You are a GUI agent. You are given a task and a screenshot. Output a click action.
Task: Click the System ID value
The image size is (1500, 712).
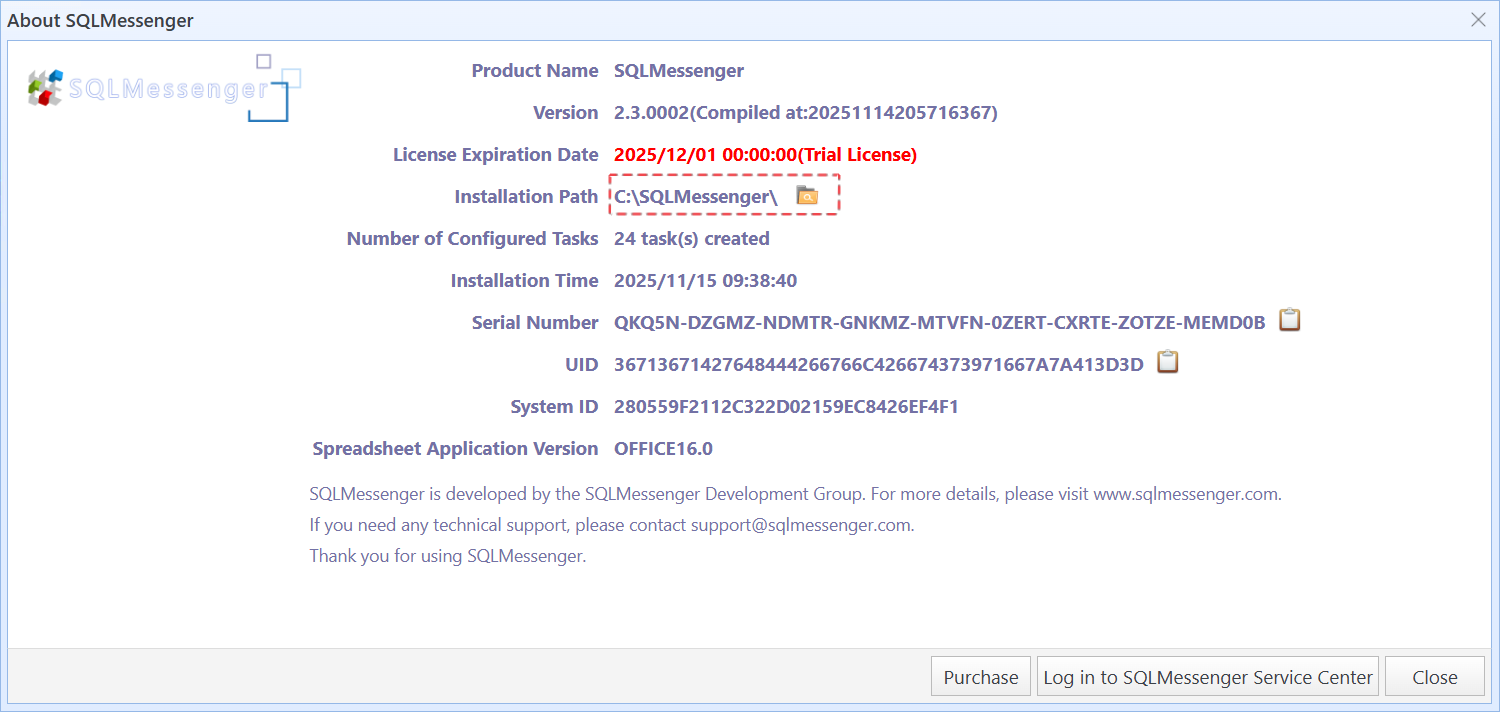785,406
